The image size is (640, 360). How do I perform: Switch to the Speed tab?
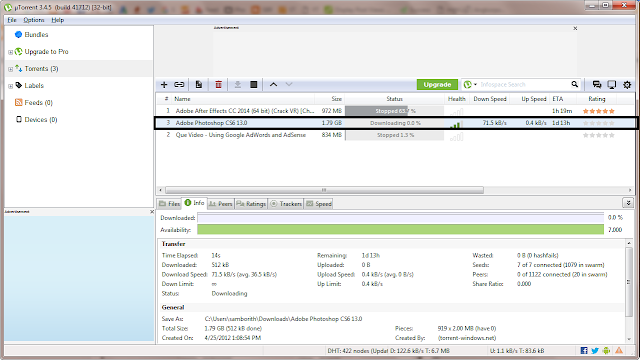point(319,204)
